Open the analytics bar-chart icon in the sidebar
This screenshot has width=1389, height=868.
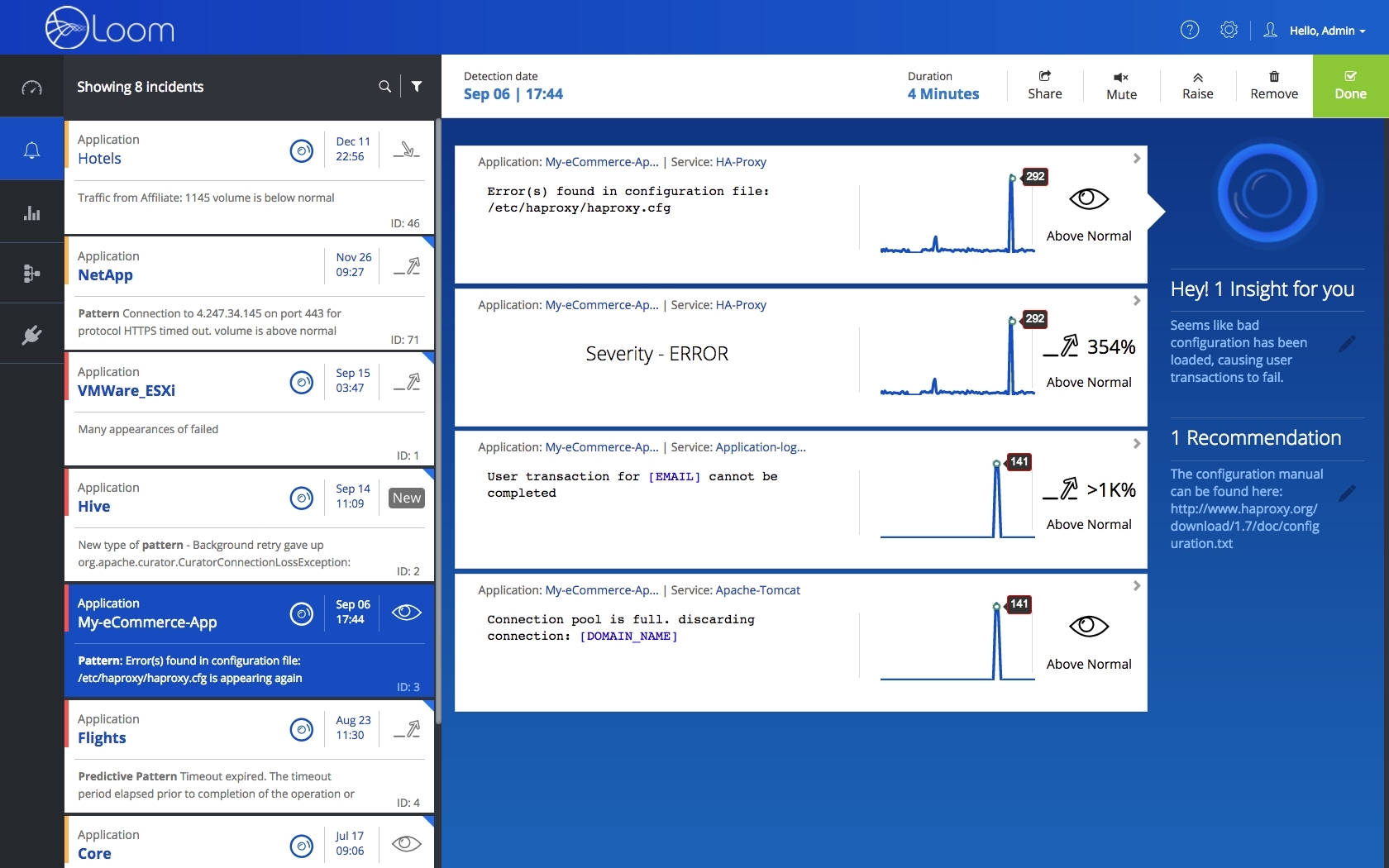click(31, 212)
